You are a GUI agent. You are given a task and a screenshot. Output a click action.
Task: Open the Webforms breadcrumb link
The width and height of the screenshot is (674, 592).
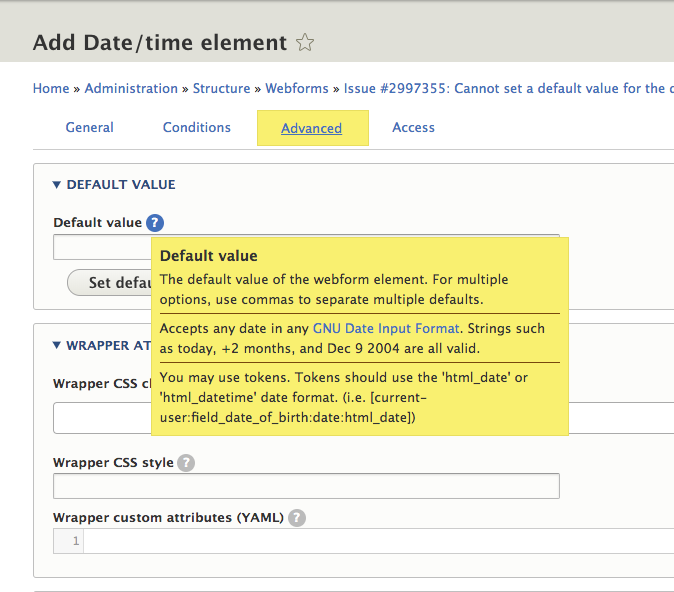click(x=297, y=89)
